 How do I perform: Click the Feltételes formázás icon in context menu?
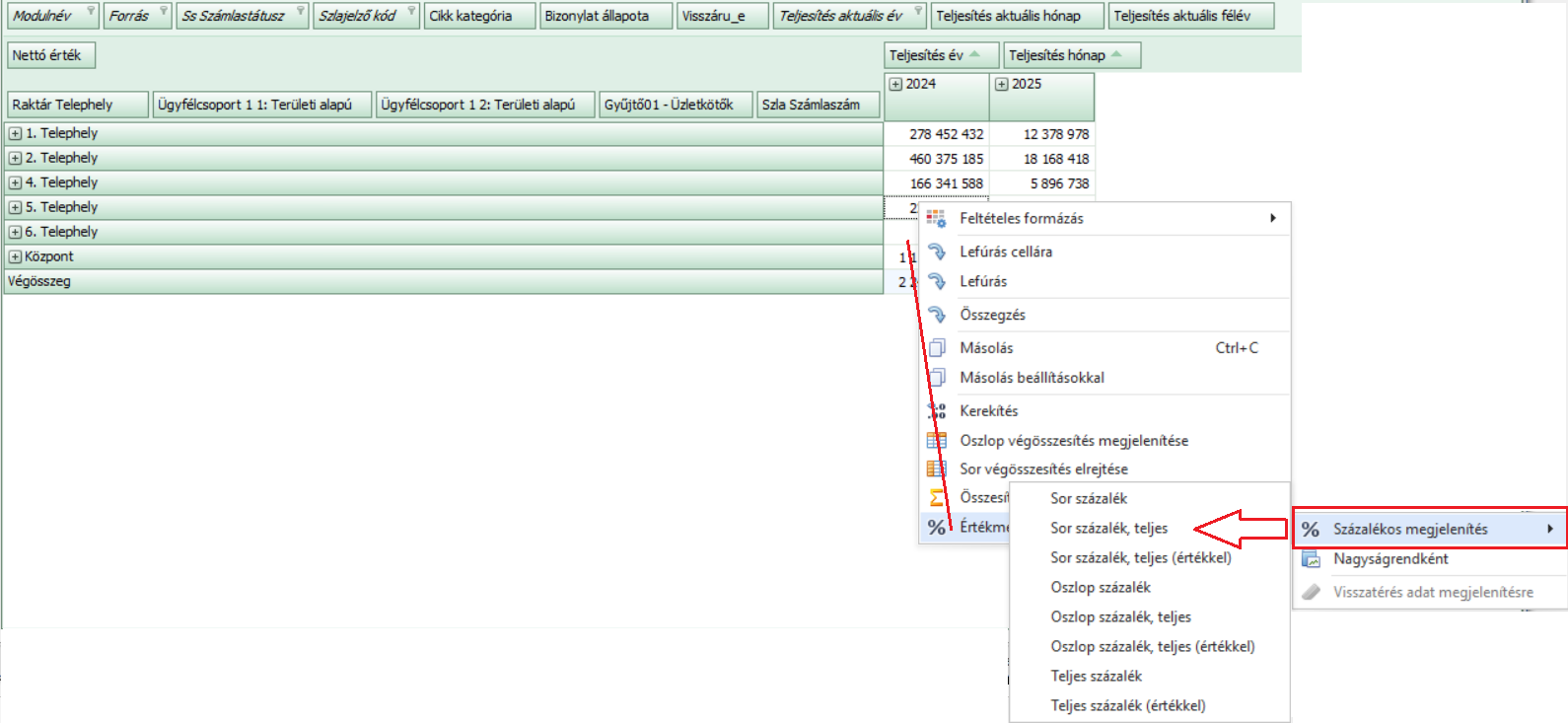pyautogui.click(x=936, y=218)
